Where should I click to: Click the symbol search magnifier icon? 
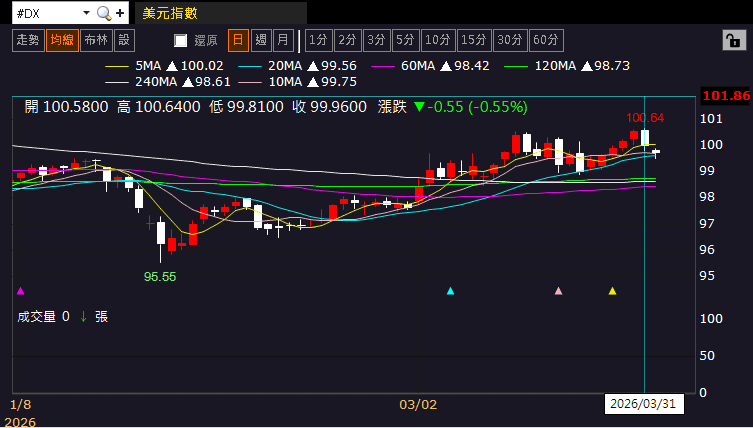click(x=104, y=13)
